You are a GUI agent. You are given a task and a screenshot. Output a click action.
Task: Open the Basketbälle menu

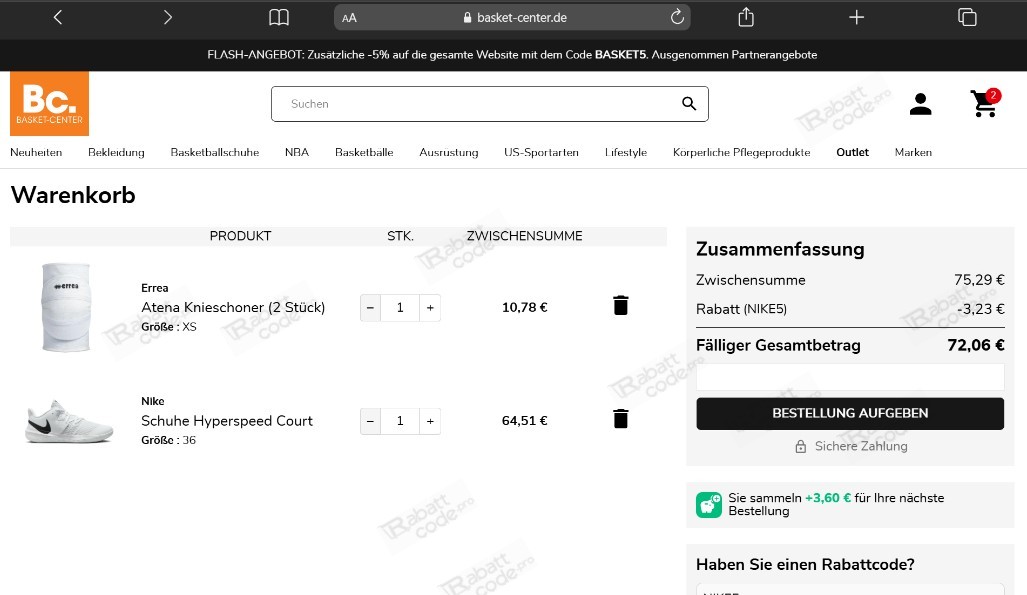pyautogui.click(x=364, y=152)
